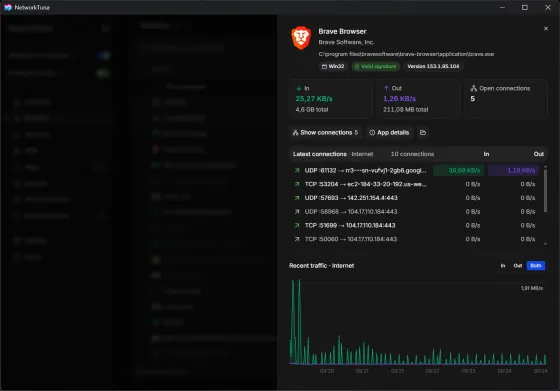Select the Valid signature badge

375,66
